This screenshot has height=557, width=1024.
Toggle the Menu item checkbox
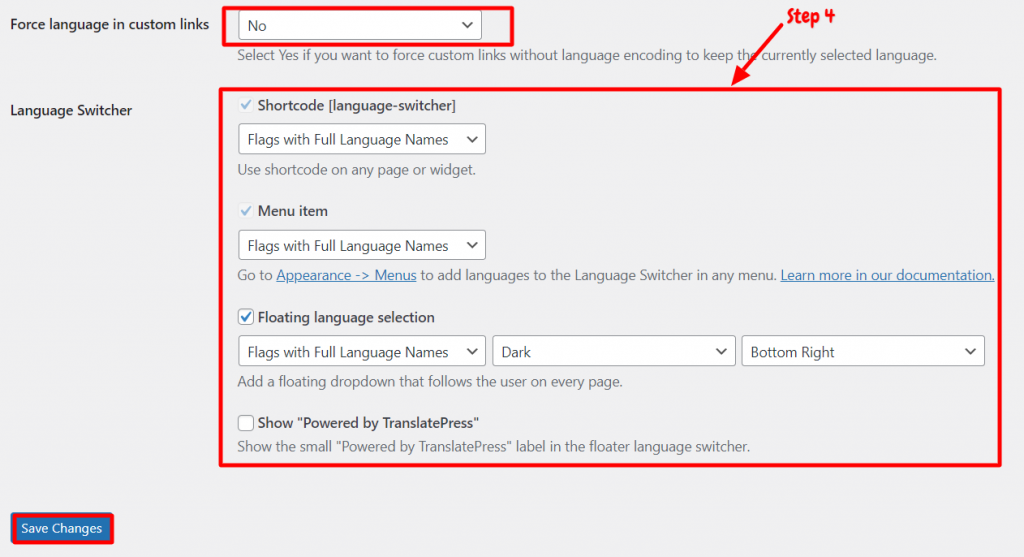coord(246,211)
